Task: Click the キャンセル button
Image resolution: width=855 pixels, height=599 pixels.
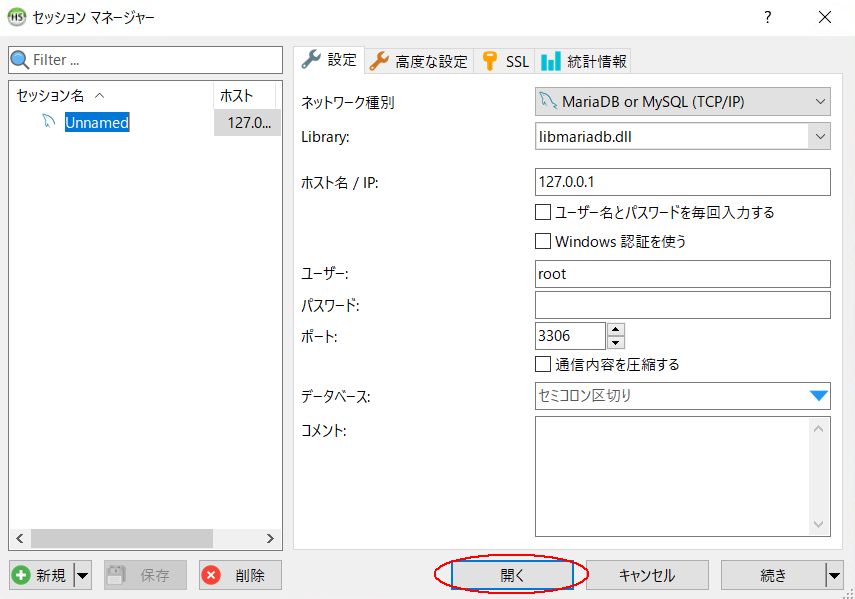Action: click(647, 575)
